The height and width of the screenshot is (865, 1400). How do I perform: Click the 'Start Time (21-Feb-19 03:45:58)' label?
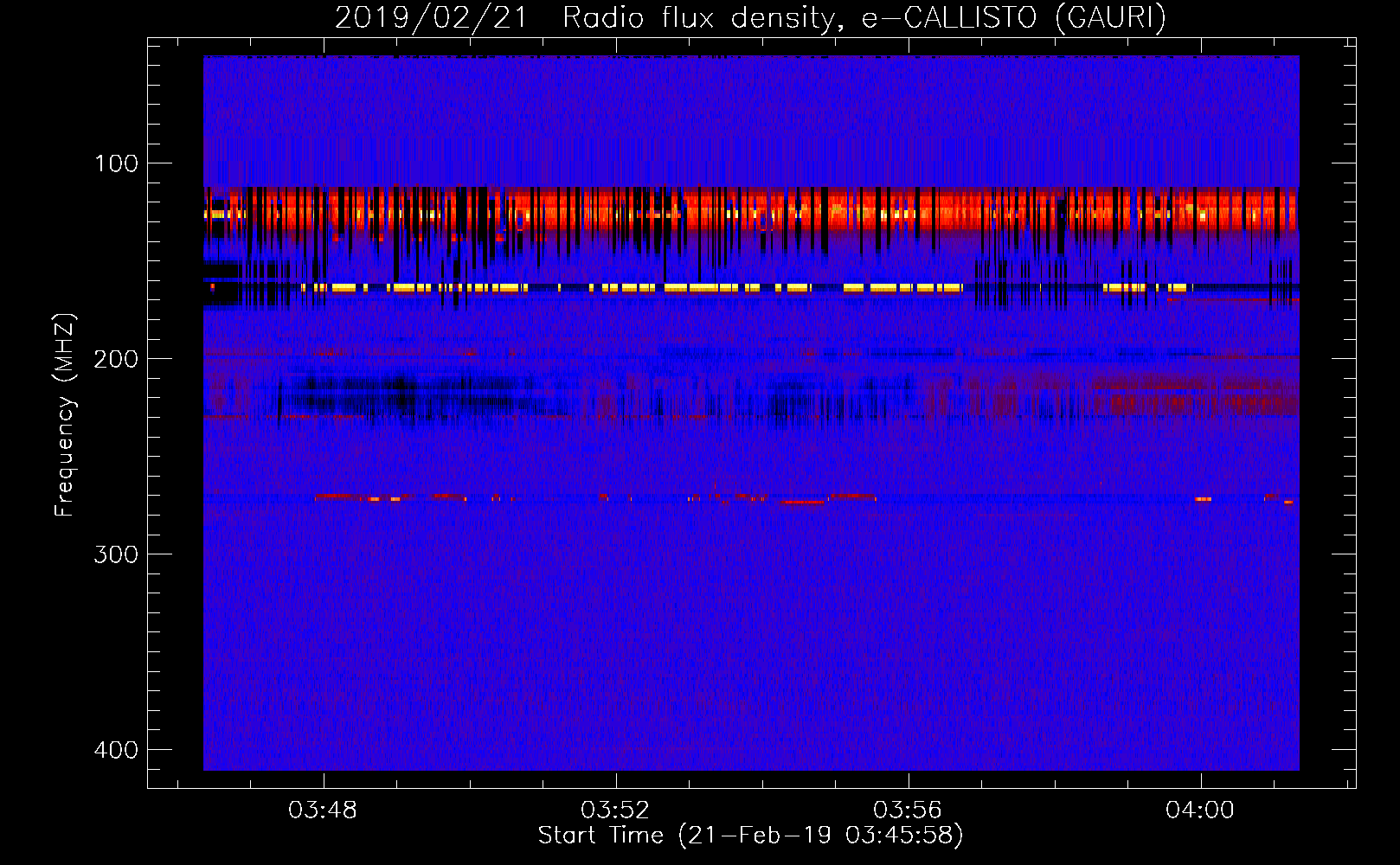[x=750, y=836]
